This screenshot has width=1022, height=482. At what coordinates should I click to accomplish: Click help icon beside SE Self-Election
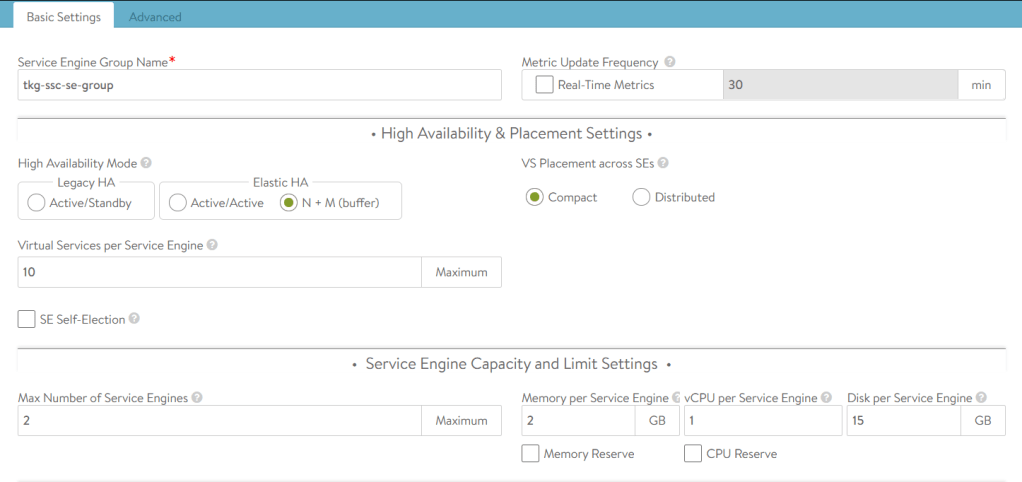pyautogui.click(x=134, y=319)
